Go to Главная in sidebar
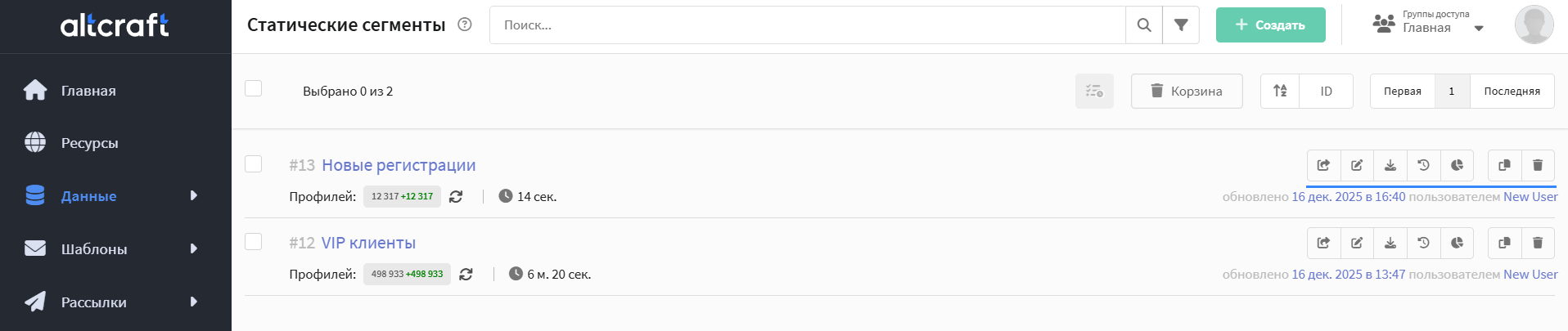Screen dimensions: 1568x331 (x=88, y=91)
